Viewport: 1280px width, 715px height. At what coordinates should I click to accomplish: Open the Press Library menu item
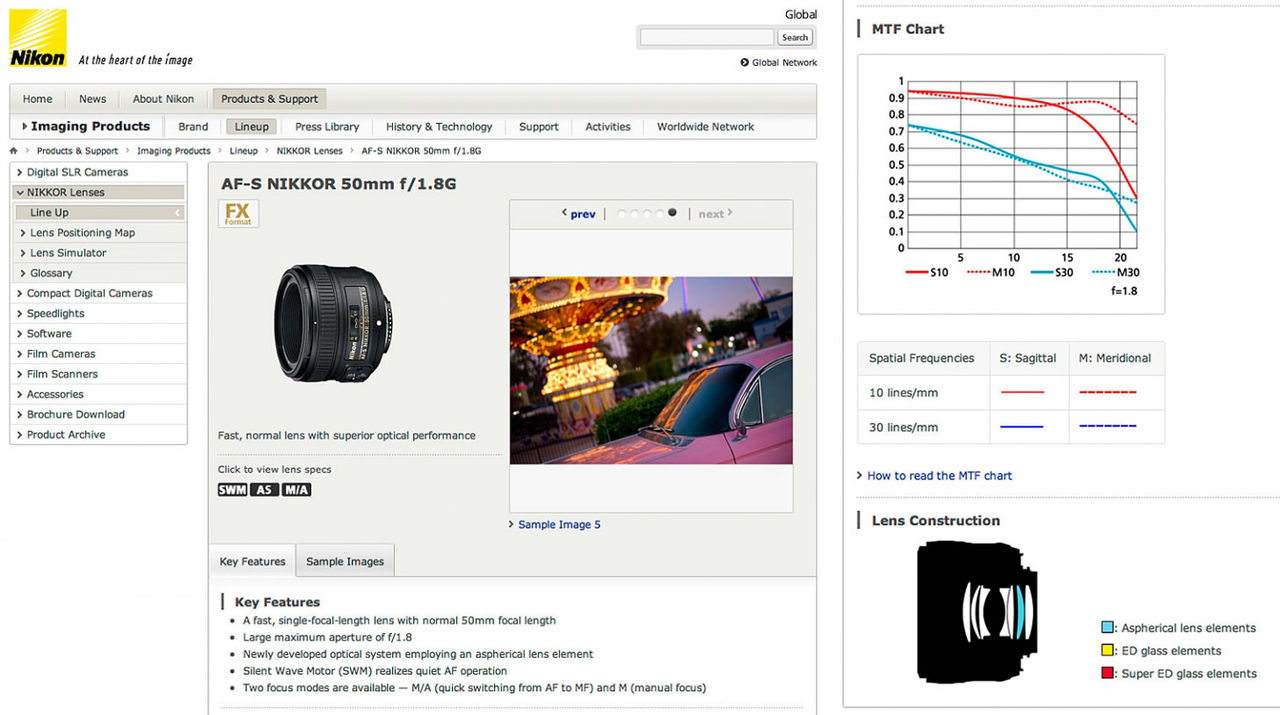[x=326, y=126]
